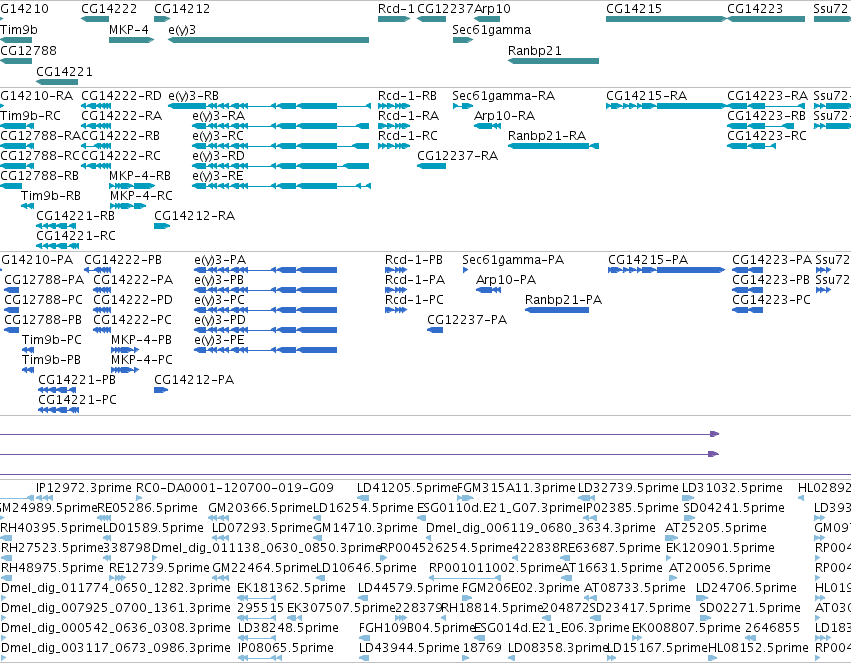Select the Rcd-1-RC transcript label

[408, 136]
